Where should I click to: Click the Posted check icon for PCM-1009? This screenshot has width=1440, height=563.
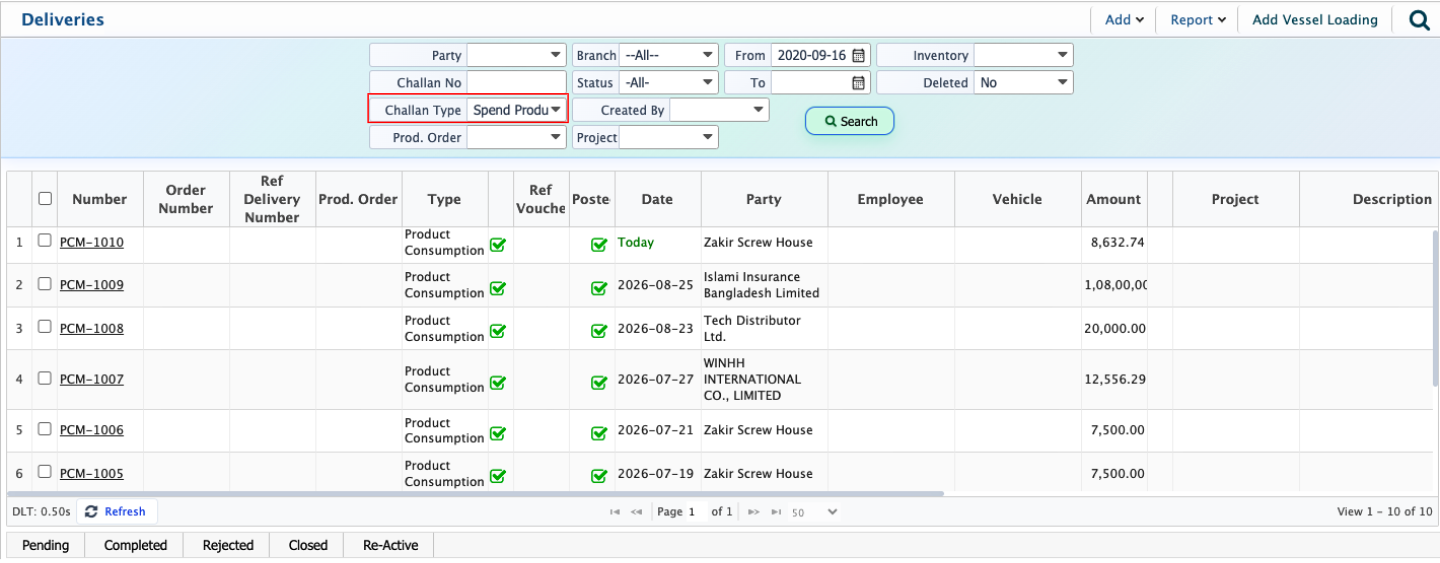click(599, 288)
